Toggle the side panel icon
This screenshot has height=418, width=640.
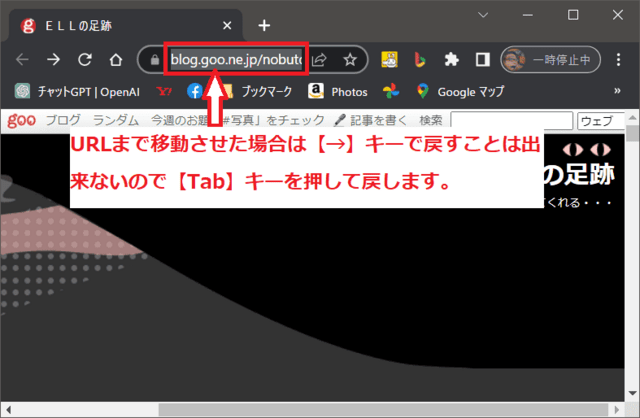pos(482,59)
